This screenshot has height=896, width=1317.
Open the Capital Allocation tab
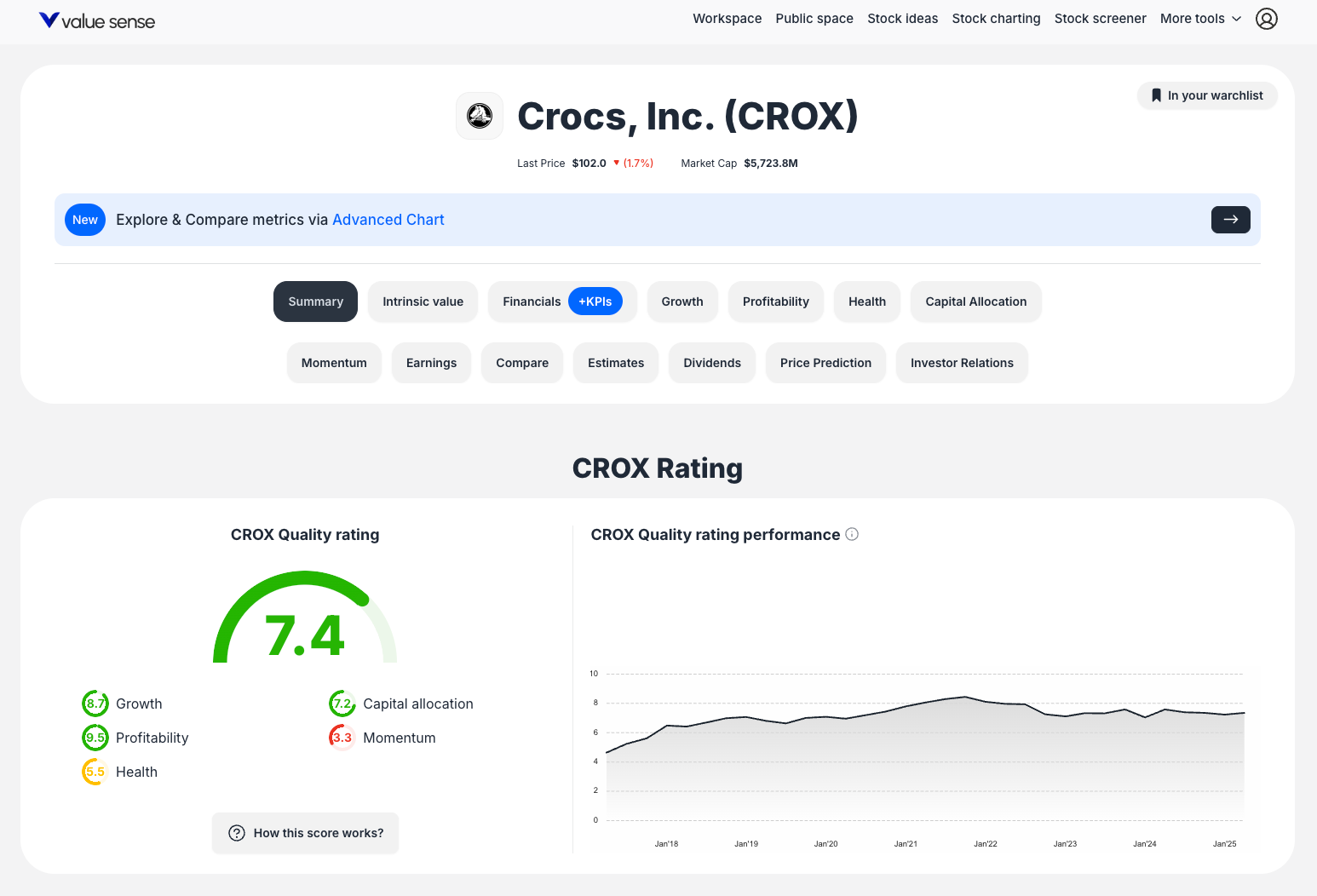pyautogui.click(x=976, y=302)
